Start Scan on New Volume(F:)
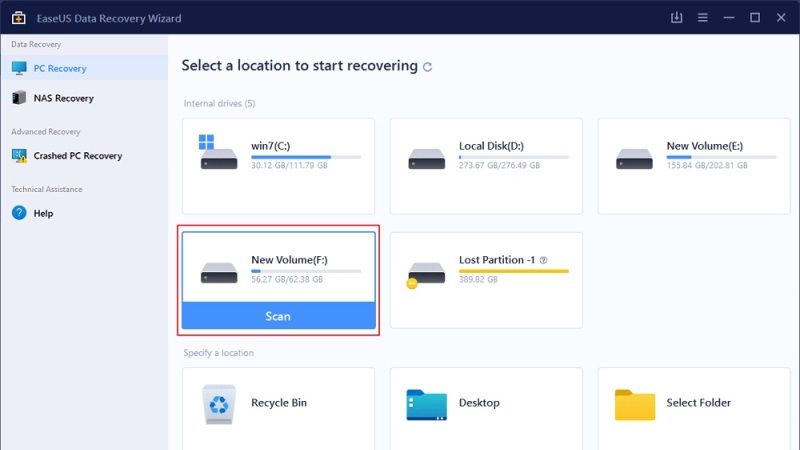The width and height of the screenshot is (800, 450). [x=279, y=316]
